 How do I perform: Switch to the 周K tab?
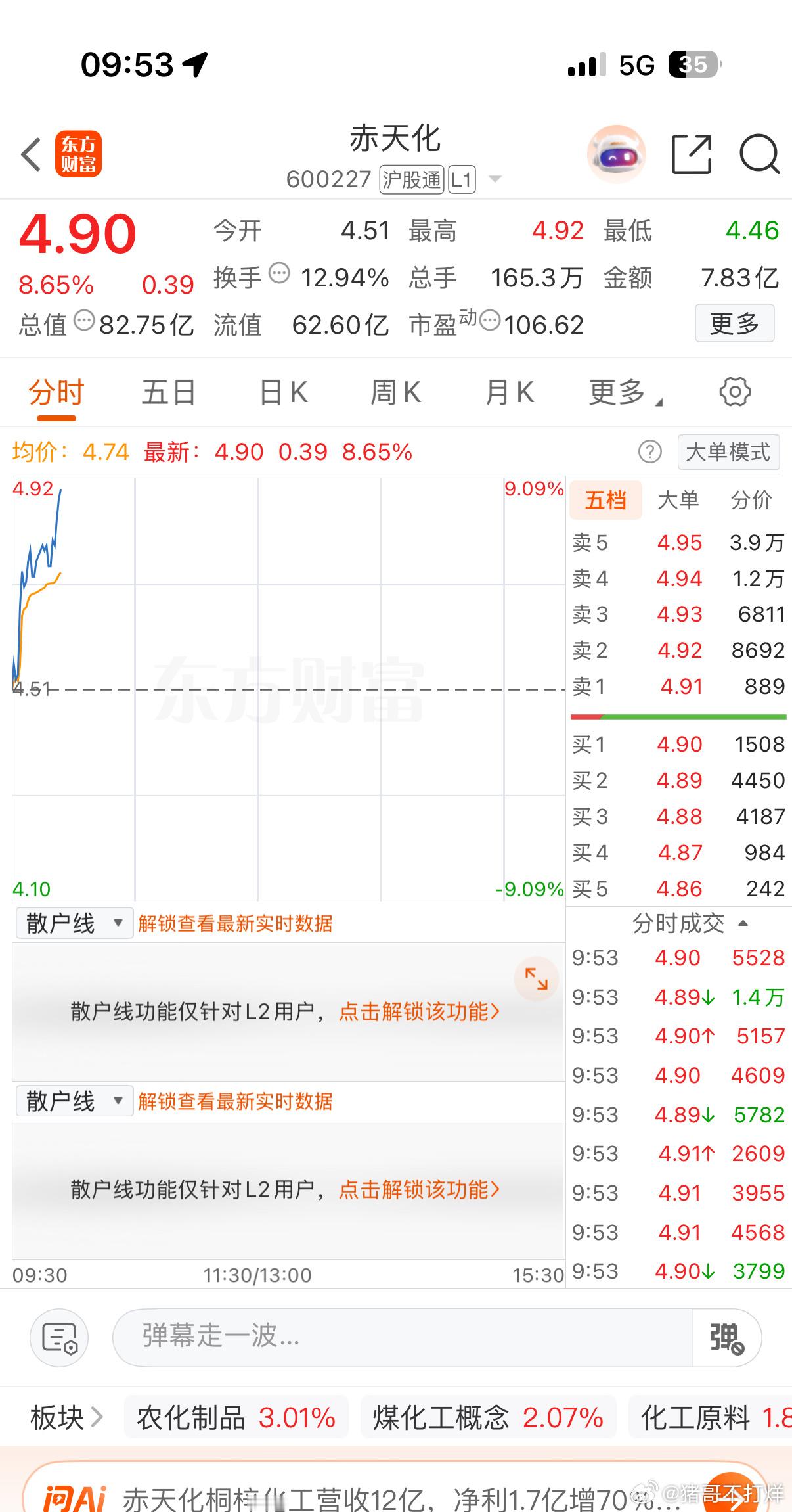(396, 393)
